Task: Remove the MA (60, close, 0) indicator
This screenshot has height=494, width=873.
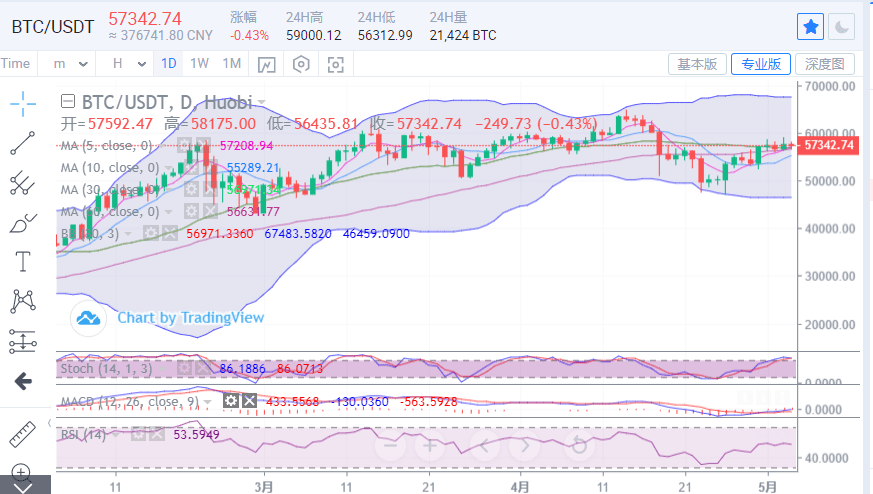Action: tap(210, 212)
